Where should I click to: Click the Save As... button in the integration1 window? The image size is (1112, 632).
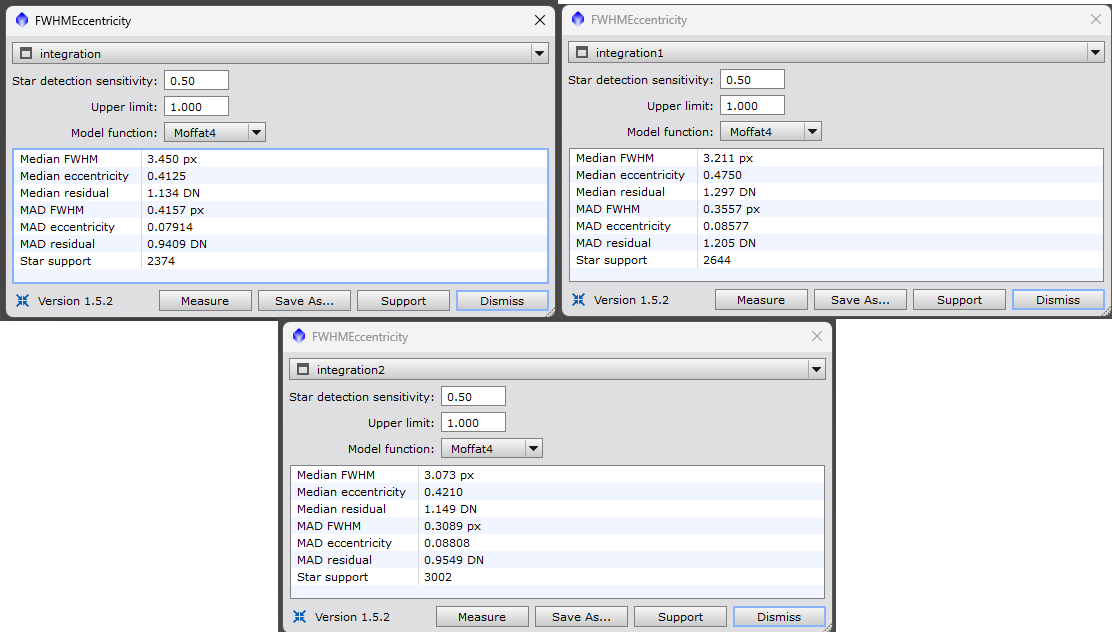[x=860, y=300]
